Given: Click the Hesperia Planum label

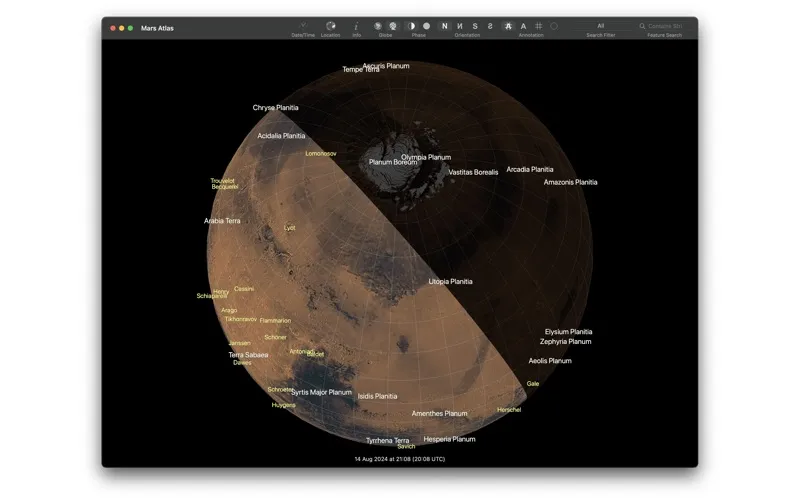Looking at the screenshot, I should (x=449, y=439).
